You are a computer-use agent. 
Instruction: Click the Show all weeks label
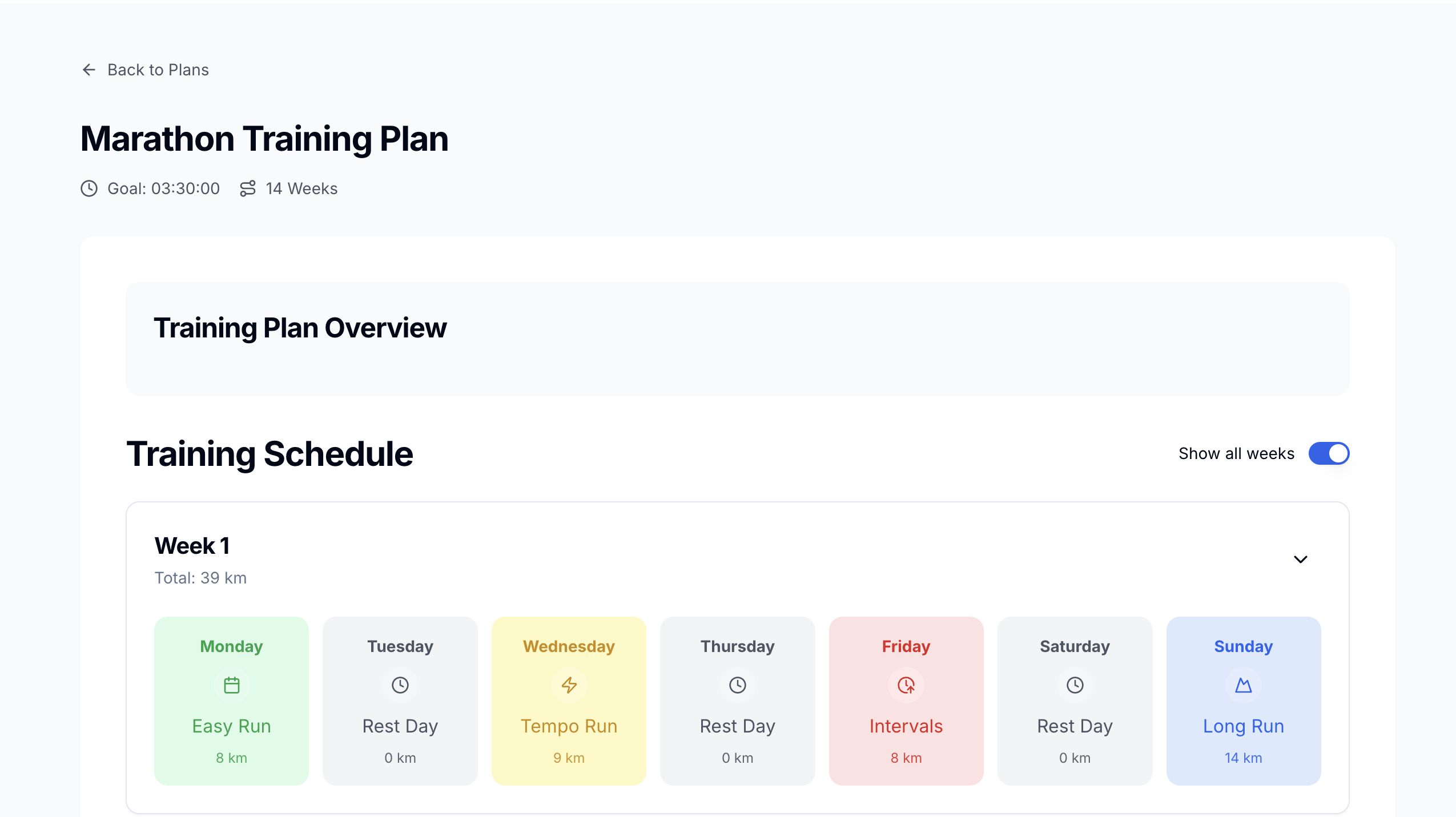pos(1236,453)
